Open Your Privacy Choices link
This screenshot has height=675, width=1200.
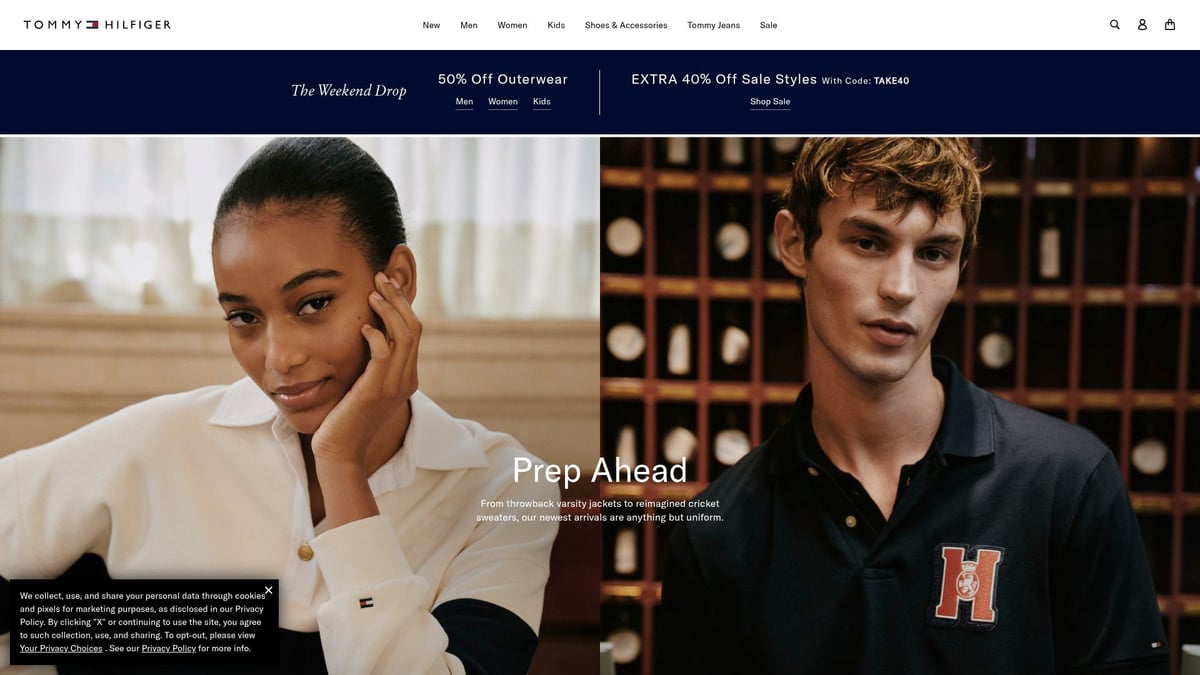61,649
